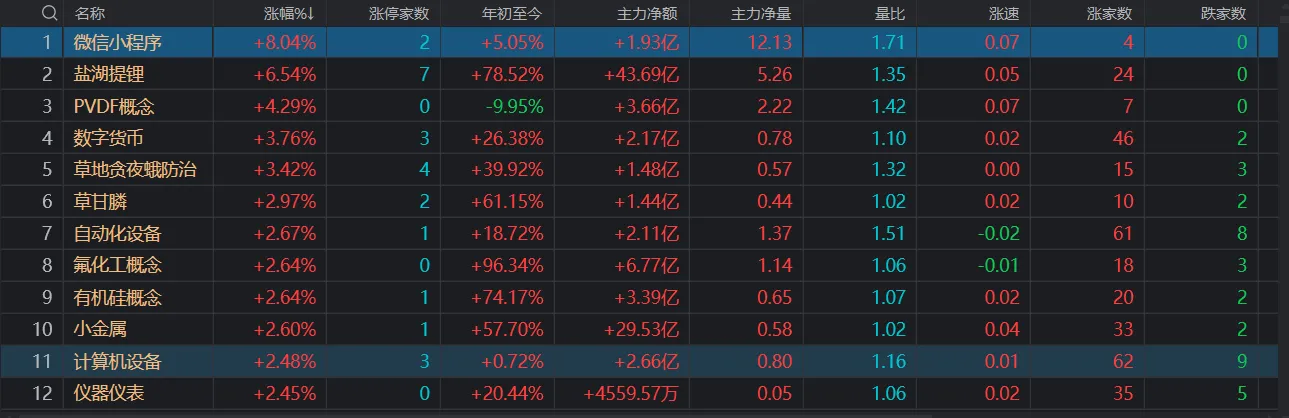
Task: Open the 小金属 sector
Action: pos(101,329)
